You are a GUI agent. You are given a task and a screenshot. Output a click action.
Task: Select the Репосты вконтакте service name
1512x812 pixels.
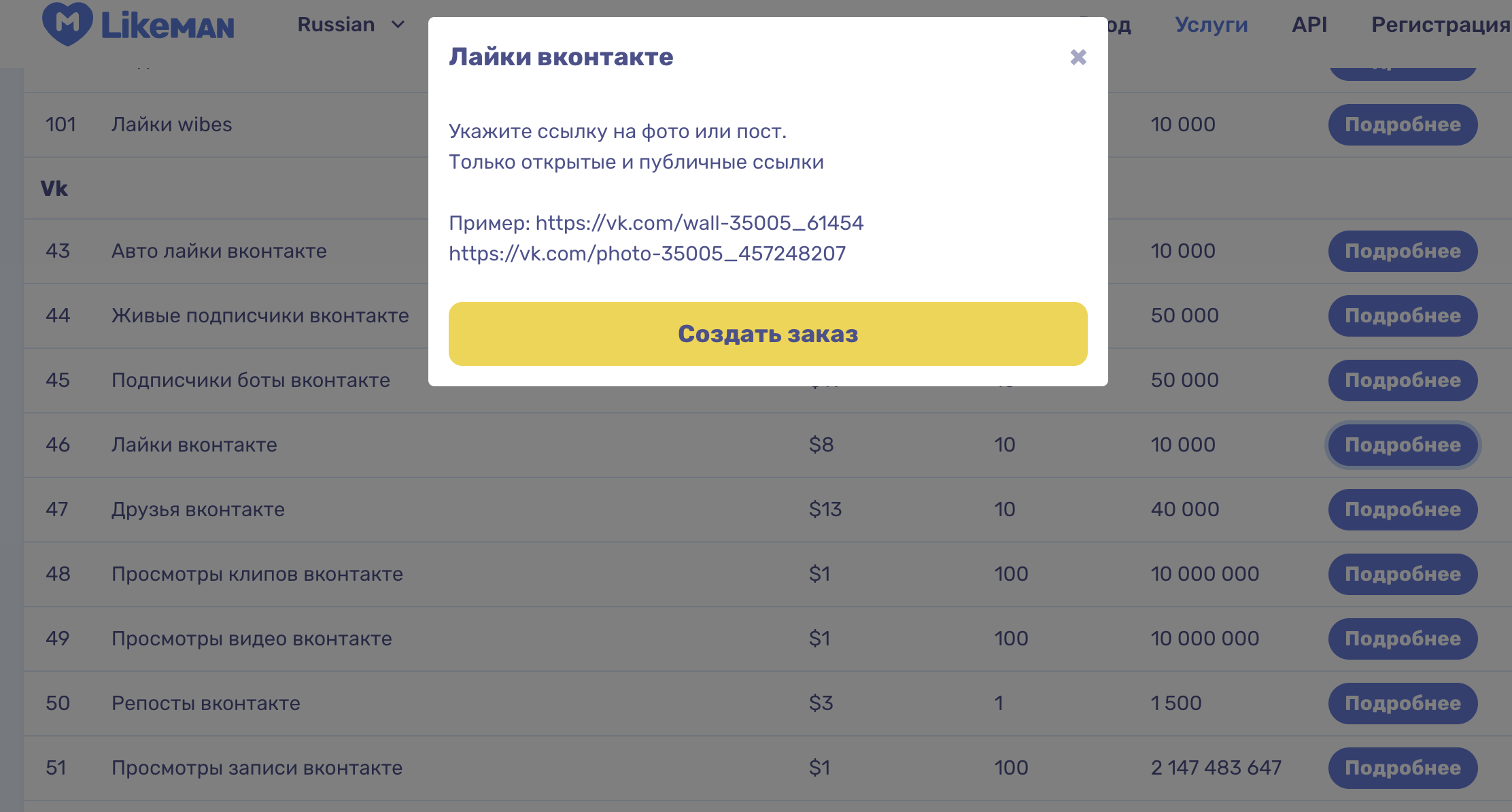pyautogui.click(x=206, y=703)
